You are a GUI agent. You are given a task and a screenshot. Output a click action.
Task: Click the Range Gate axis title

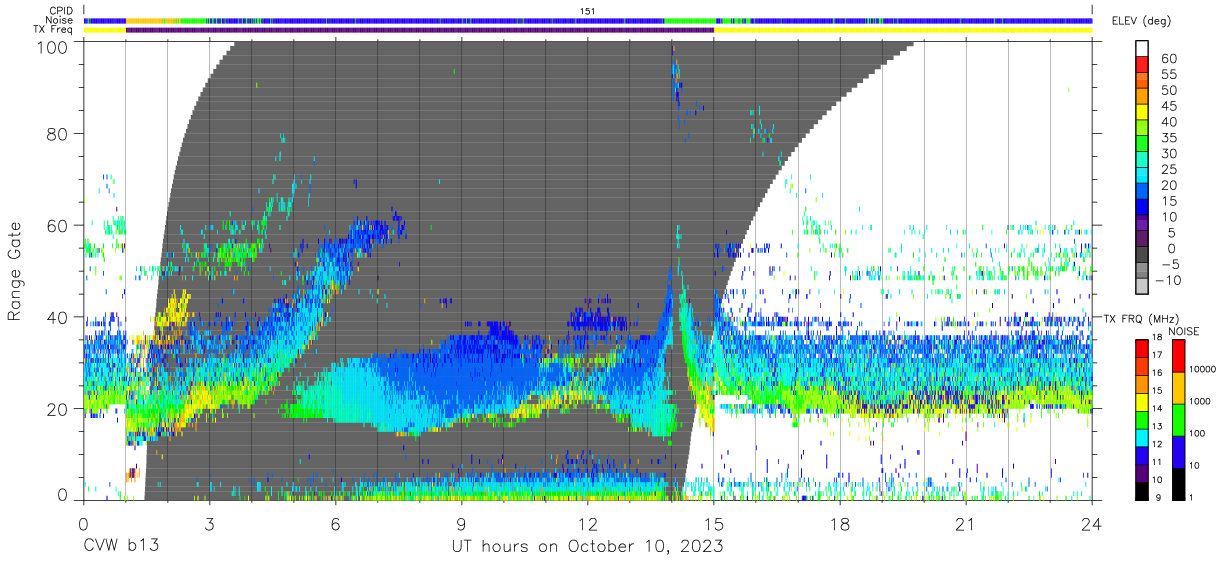point(15,272)
